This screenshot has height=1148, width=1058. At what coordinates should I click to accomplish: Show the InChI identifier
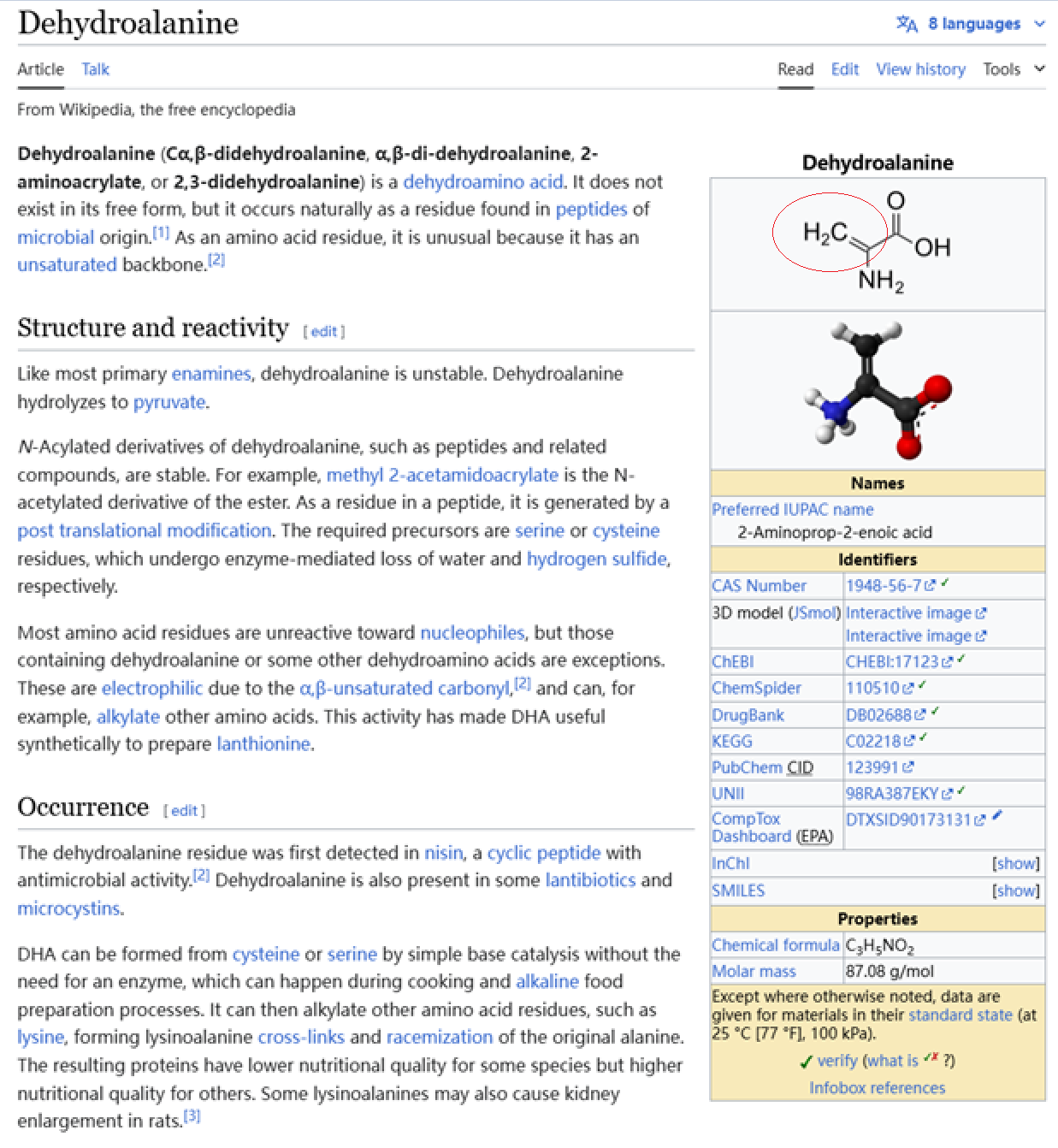(1015, 864)
